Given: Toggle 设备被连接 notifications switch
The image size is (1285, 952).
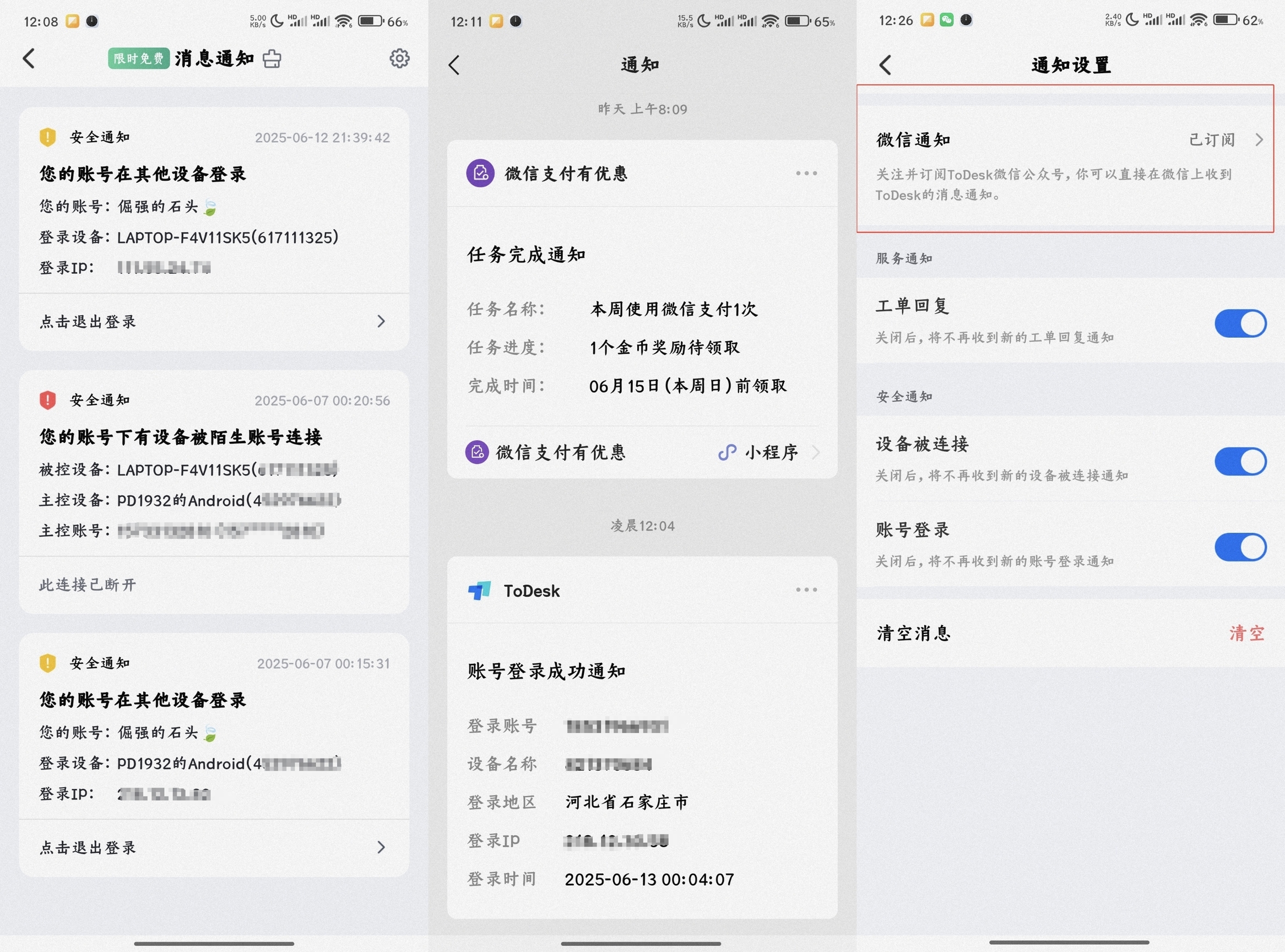Looking at the screenshot, I should coord(1240,461).
